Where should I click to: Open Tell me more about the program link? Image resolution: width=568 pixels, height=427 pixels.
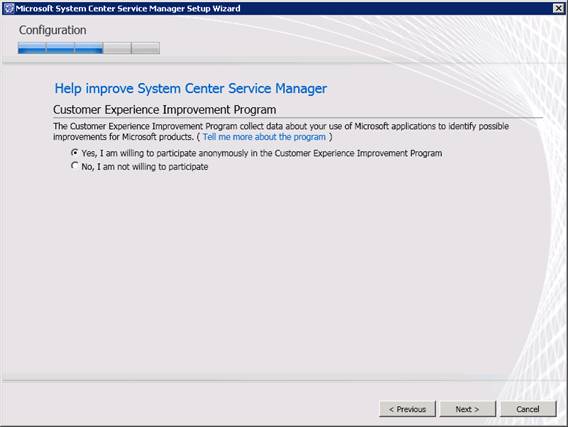click(264, 137)
